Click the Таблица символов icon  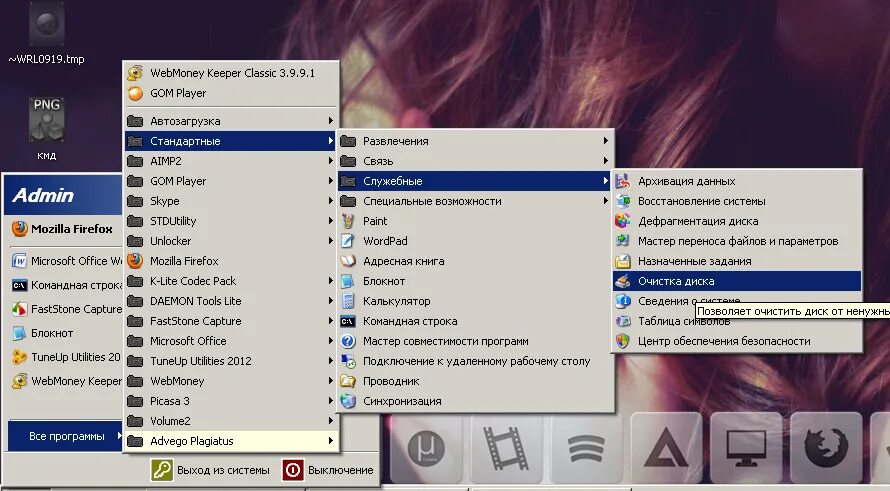click(x=623, y=321)
